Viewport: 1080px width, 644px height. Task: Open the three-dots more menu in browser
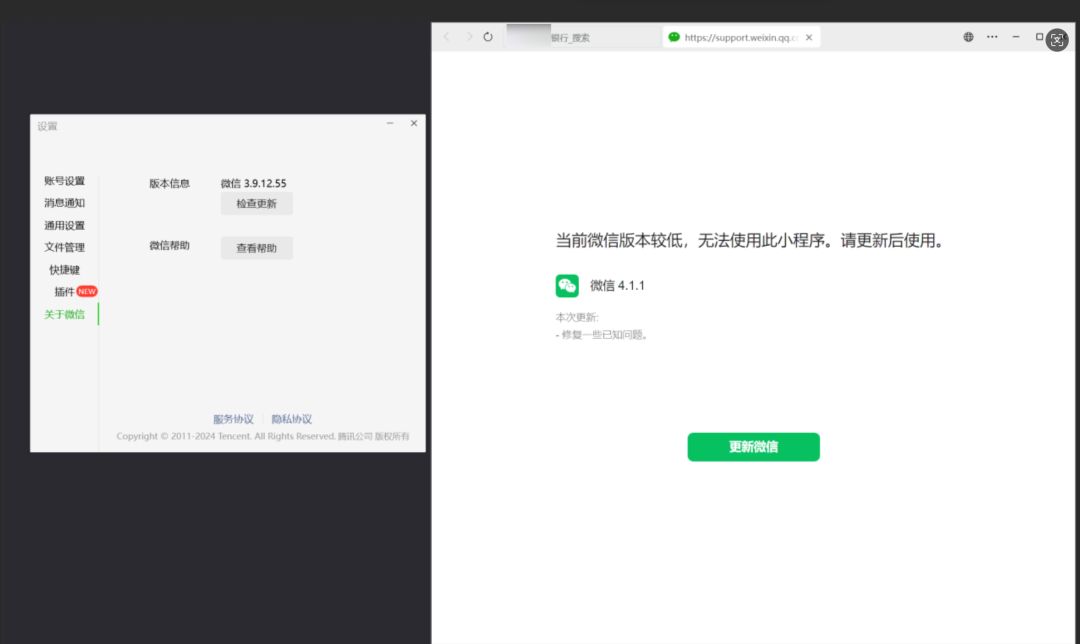[x=992, y=37]
